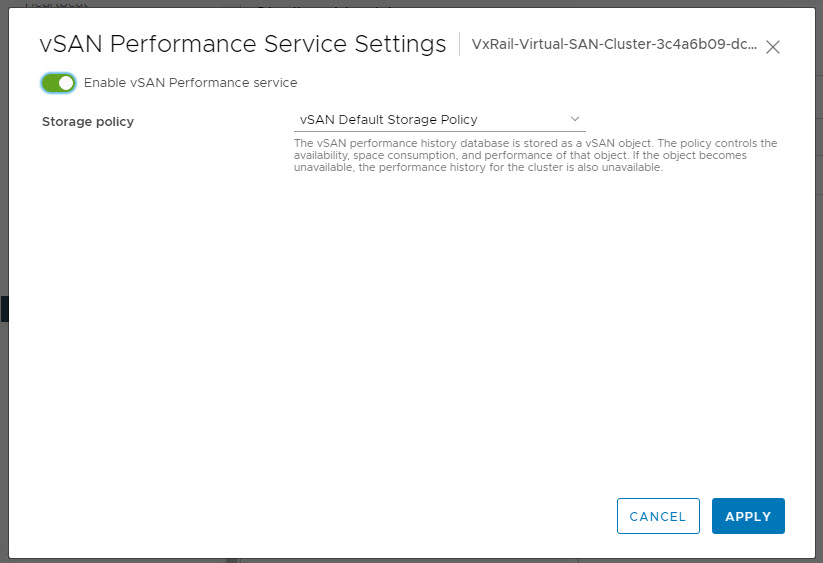Select "vSAN Default Storage Policy" text
This screenshot has height=563, width=823.
click(x=388, y=120)
